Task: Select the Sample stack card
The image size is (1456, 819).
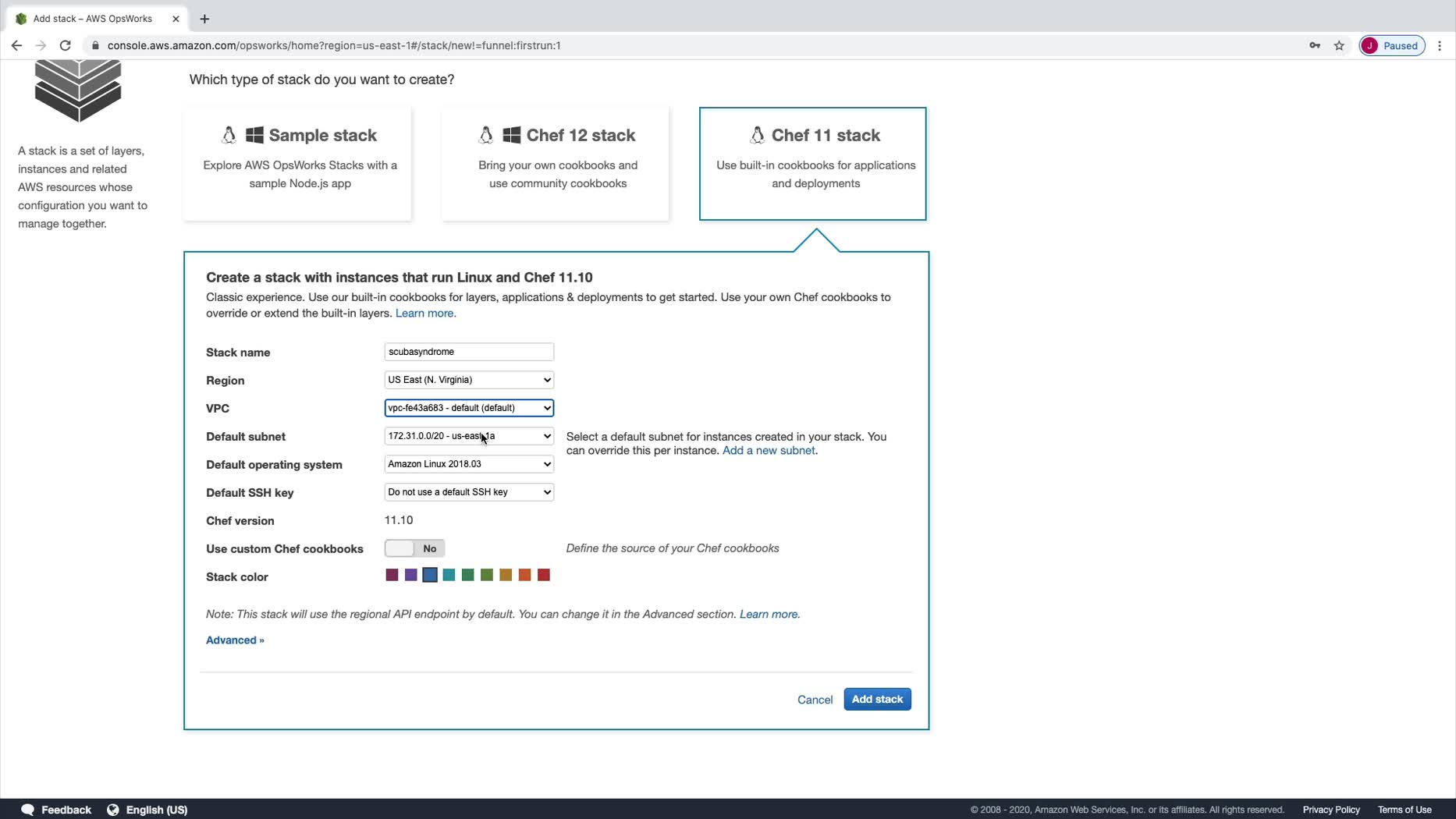Action: coord(297,164)
